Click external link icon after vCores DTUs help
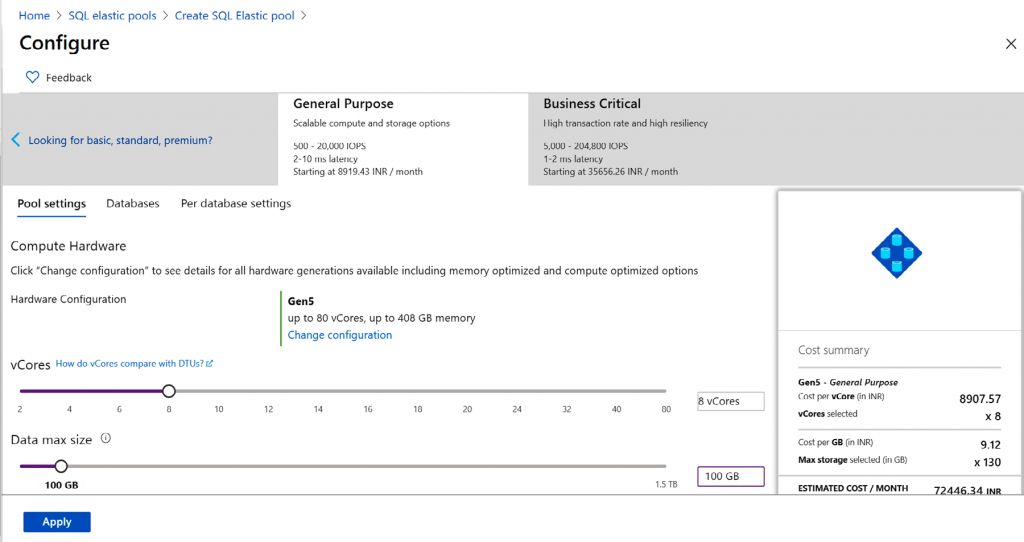This screenshot has width=1024, height=542. tap(209, 364)
